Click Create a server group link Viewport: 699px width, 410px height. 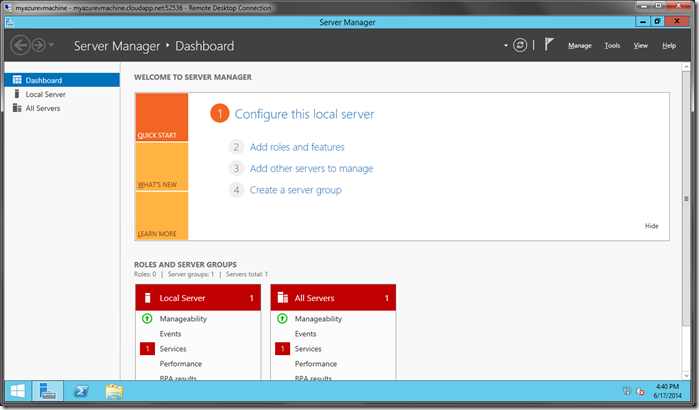coord(296,190)
